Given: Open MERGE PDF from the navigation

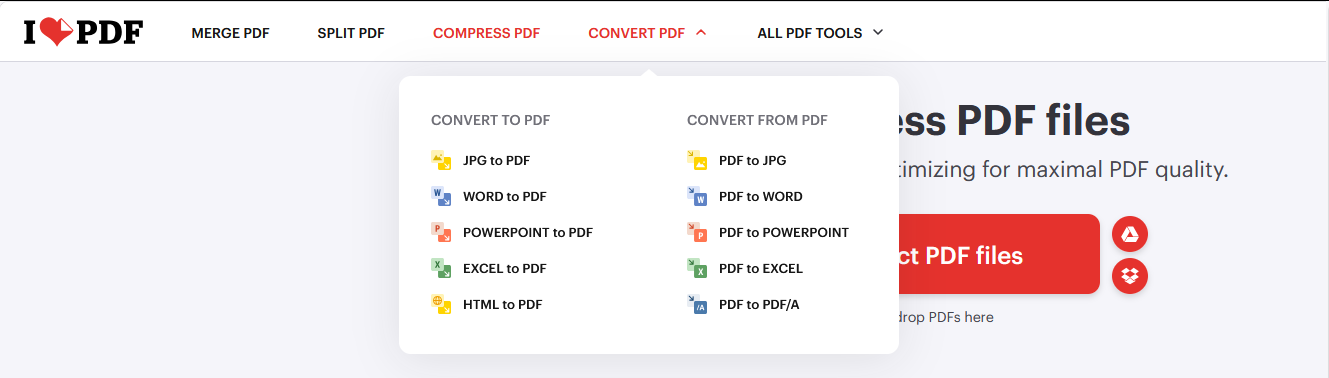Looking at the screenshot, I should point(230,33).
